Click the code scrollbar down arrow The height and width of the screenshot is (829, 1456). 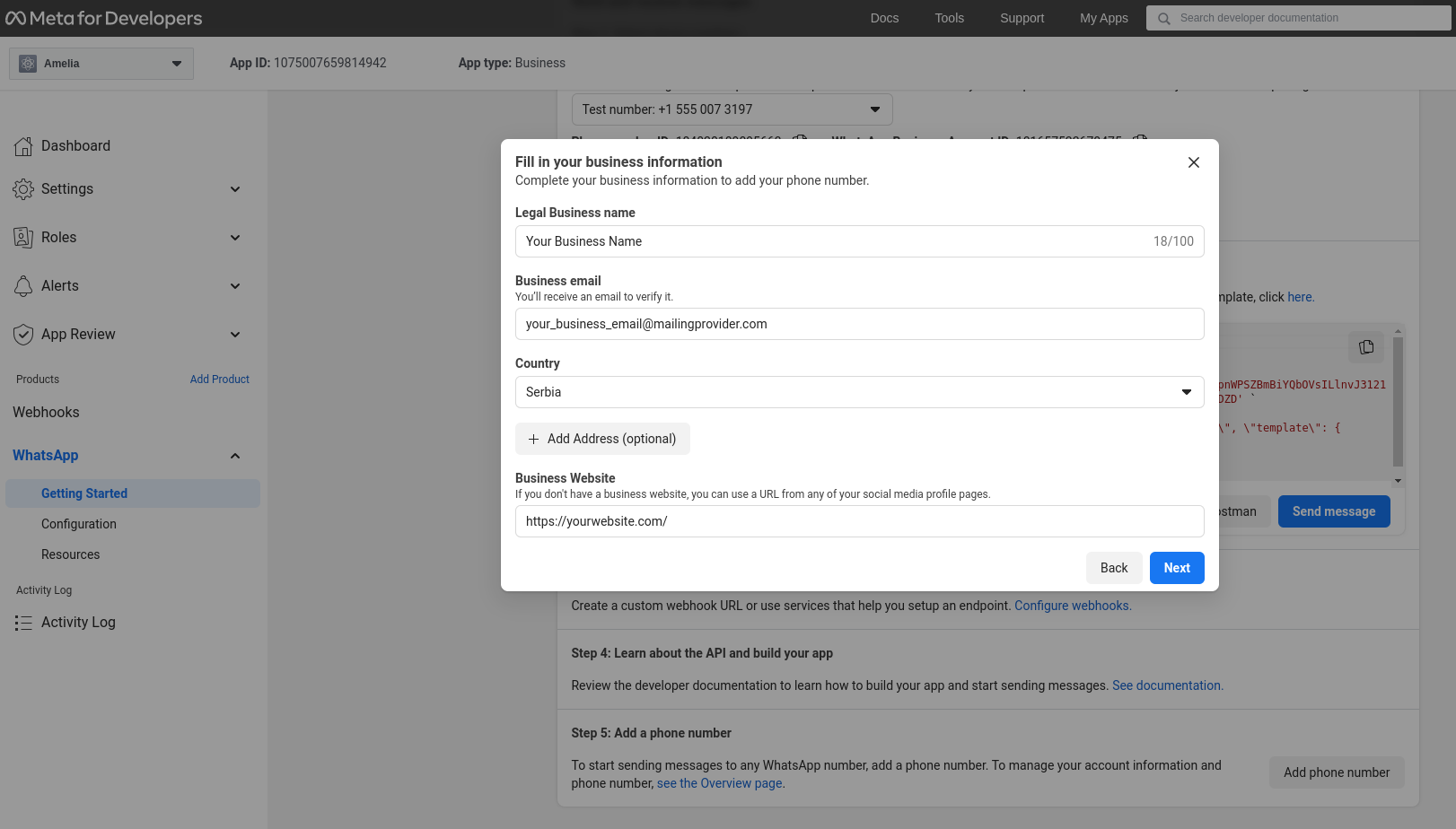[1398, 481]
